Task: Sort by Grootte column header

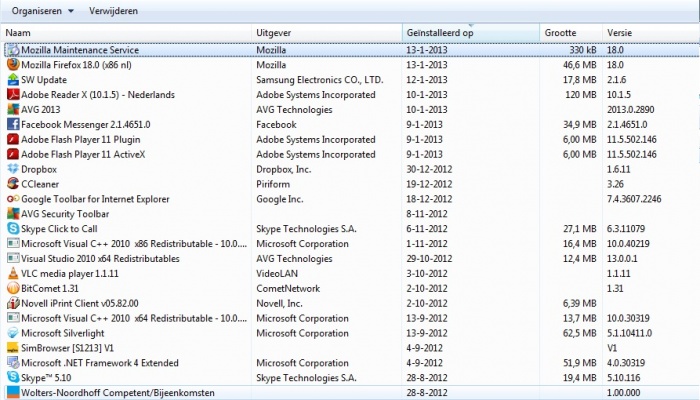Action: click(x=560, y=33)
